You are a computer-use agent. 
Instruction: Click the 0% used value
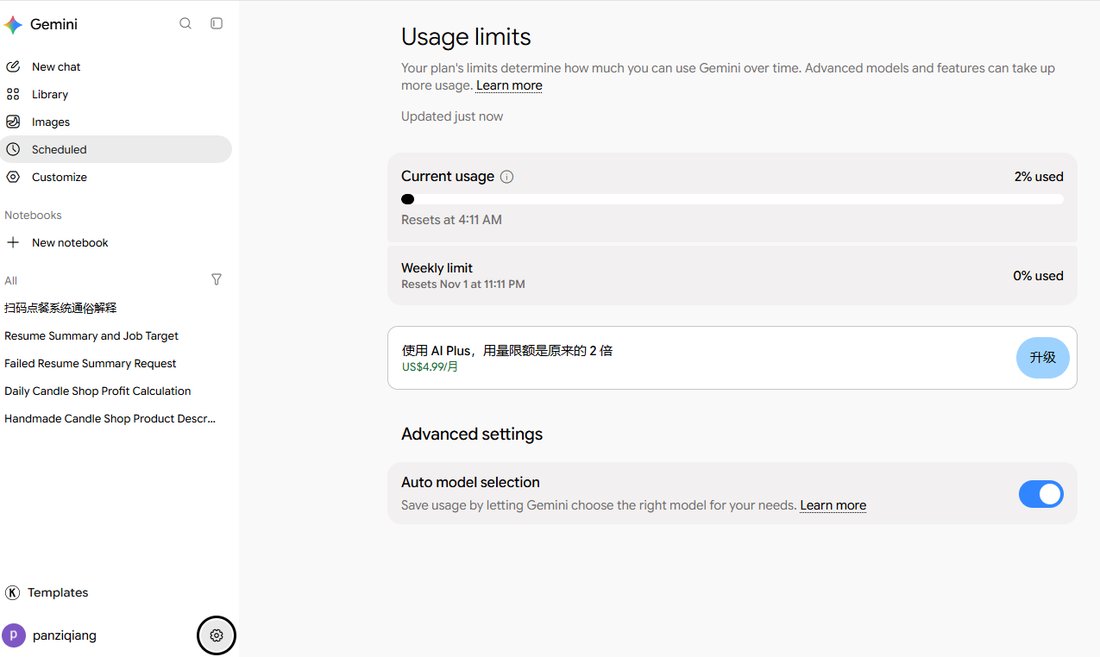pos(1038,276)
